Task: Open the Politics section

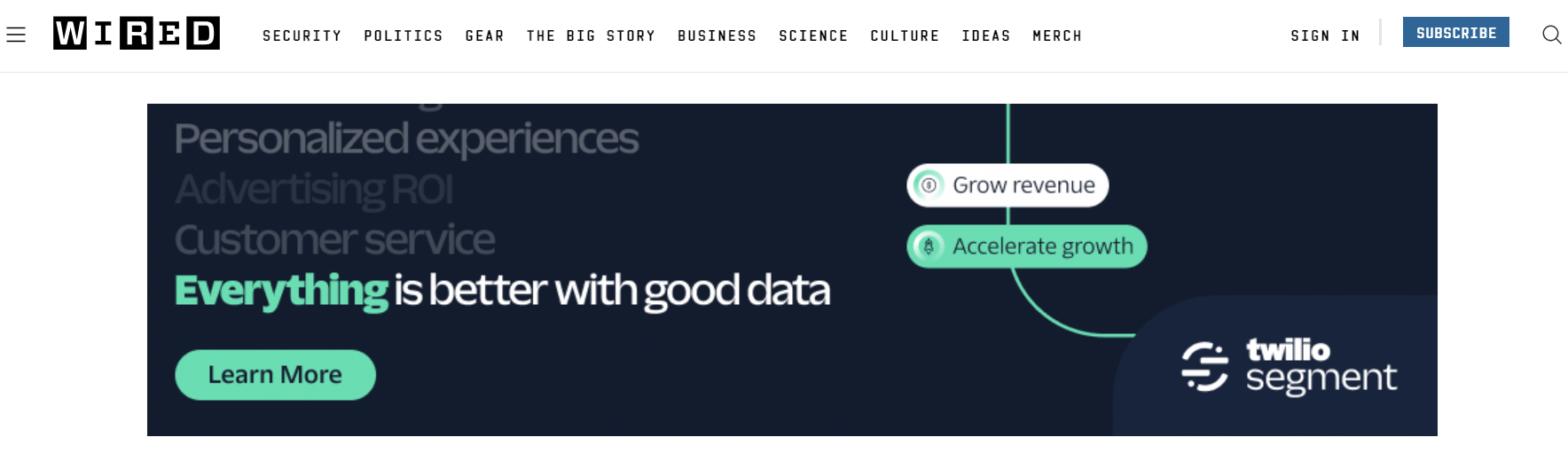Action: [x=403, y=36]
